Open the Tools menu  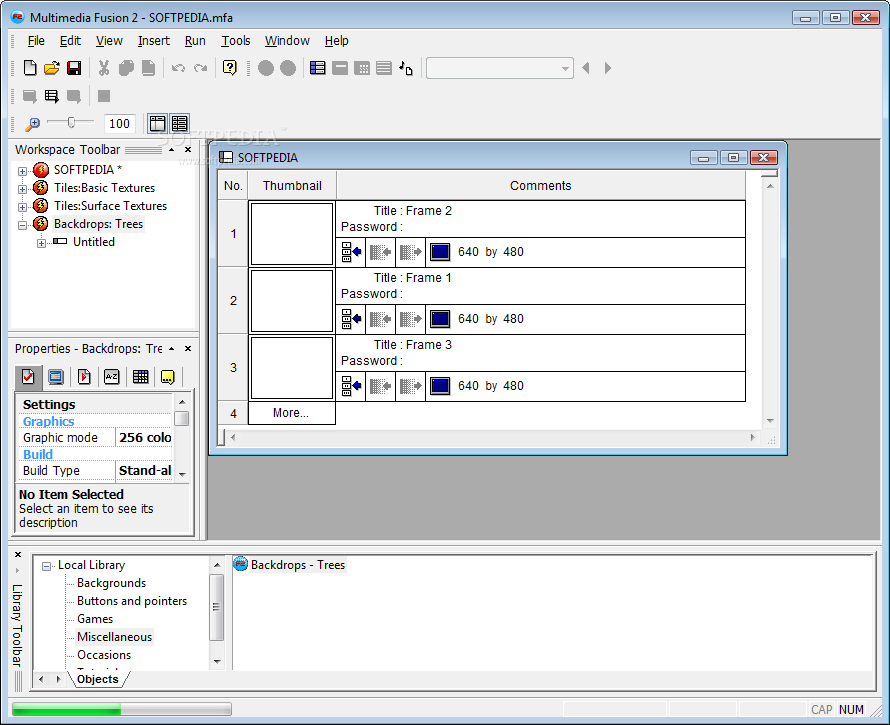[x=236, y=41]
